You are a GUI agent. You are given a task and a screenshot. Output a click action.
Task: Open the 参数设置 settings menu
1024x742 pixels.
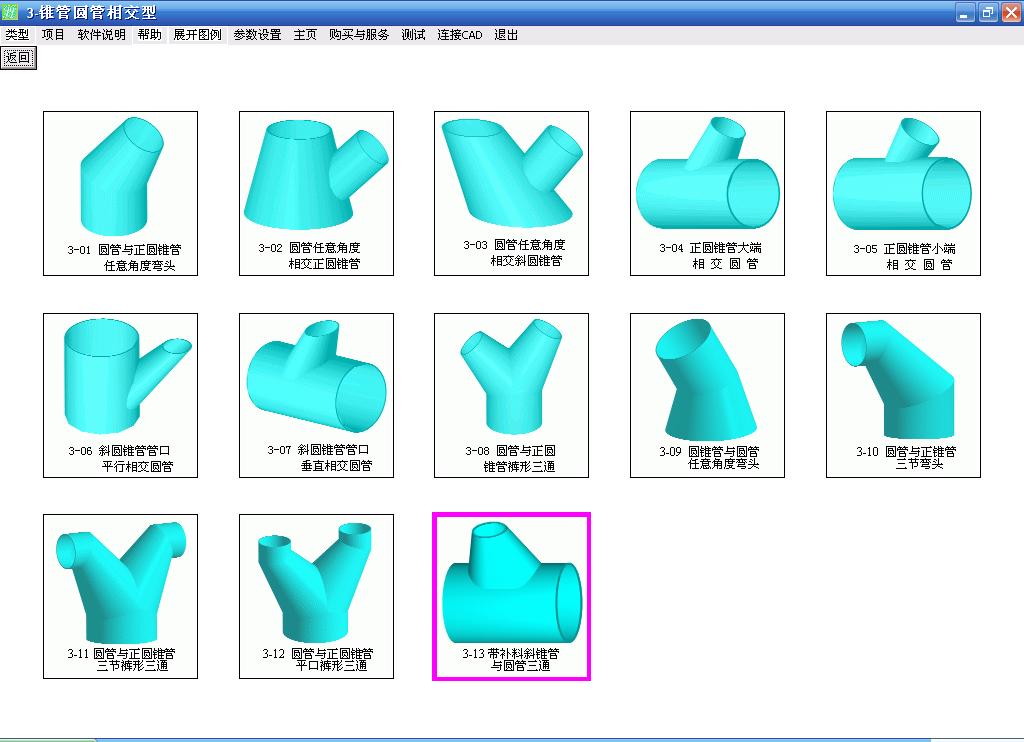(x=257, y=35)
